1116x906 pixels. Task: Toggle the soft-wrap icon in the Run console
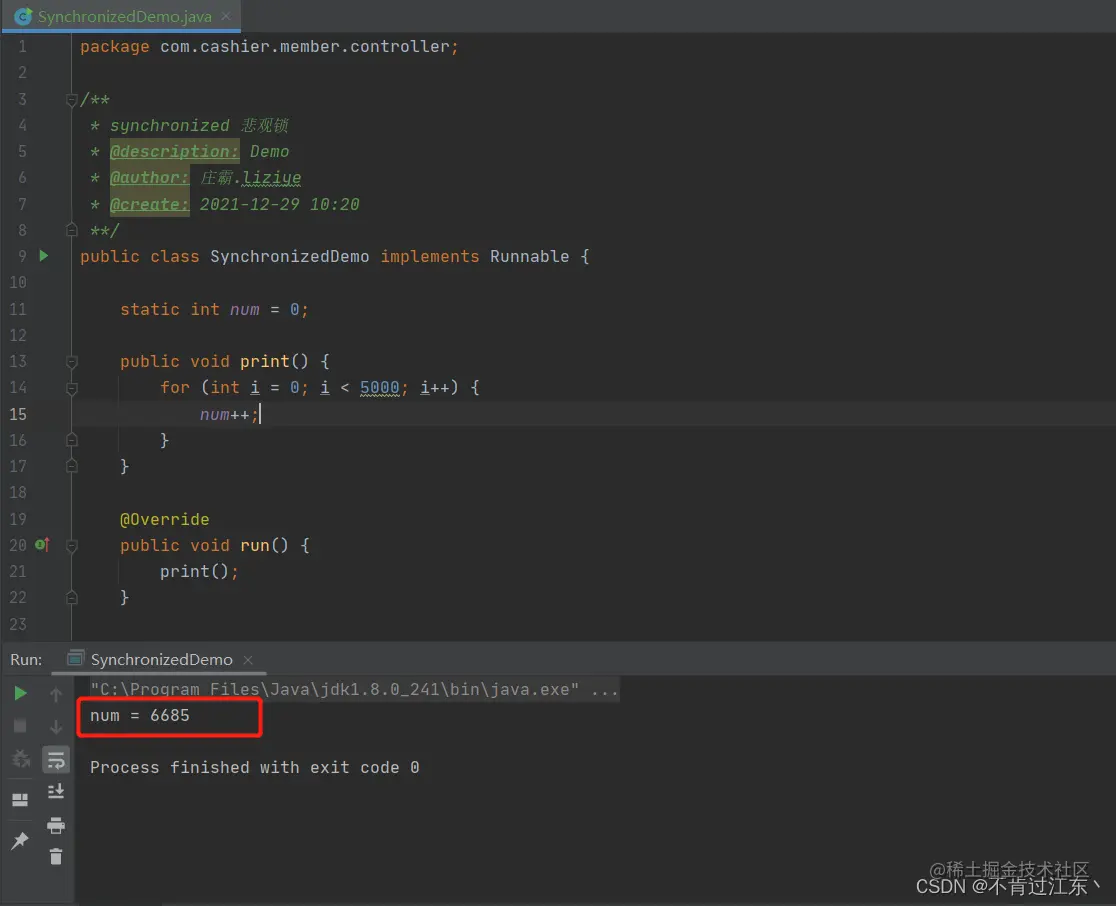pos(56,759)
